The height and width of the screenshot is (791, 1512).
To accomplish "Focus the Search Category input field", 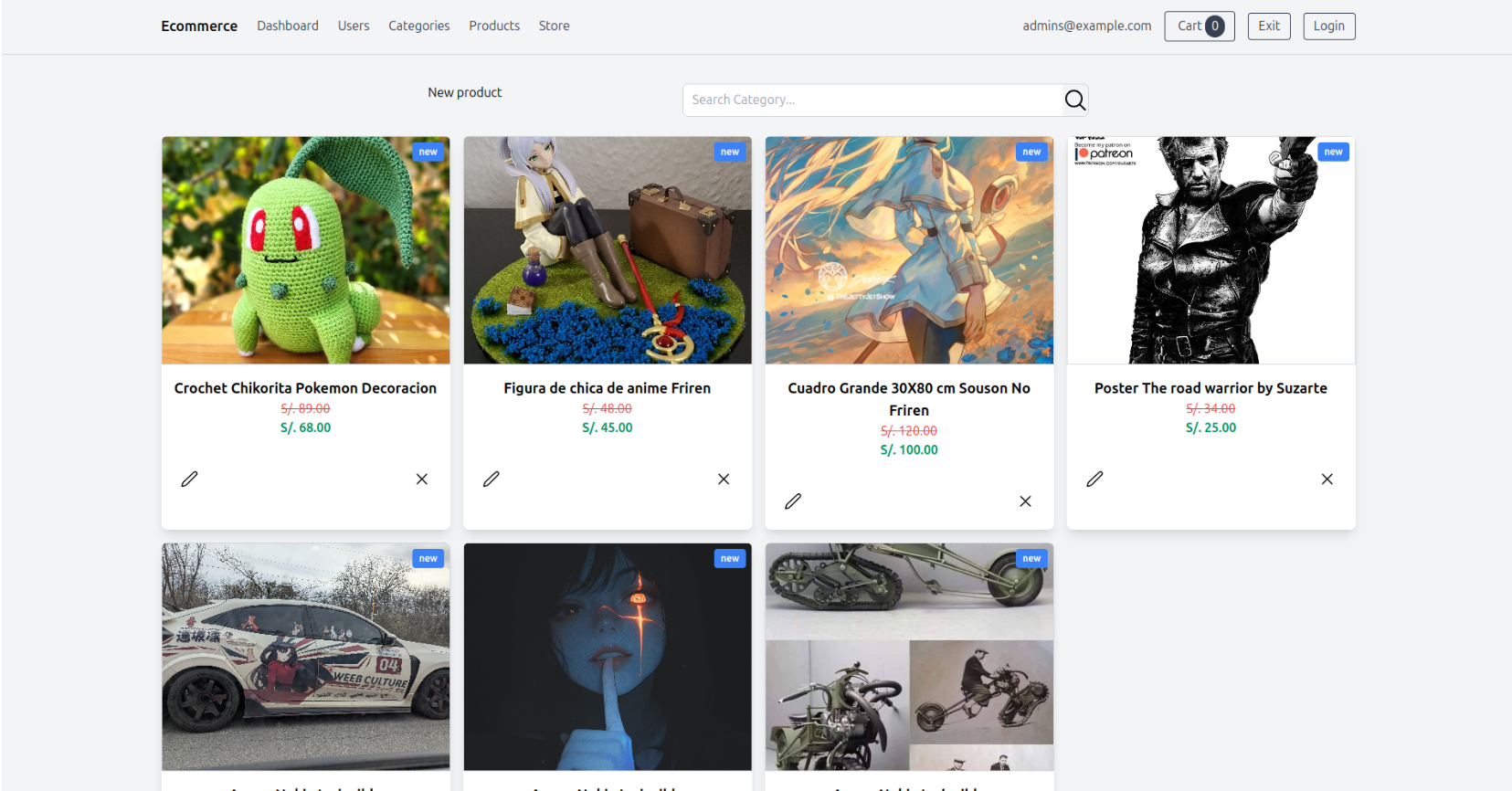I will 872,100.
